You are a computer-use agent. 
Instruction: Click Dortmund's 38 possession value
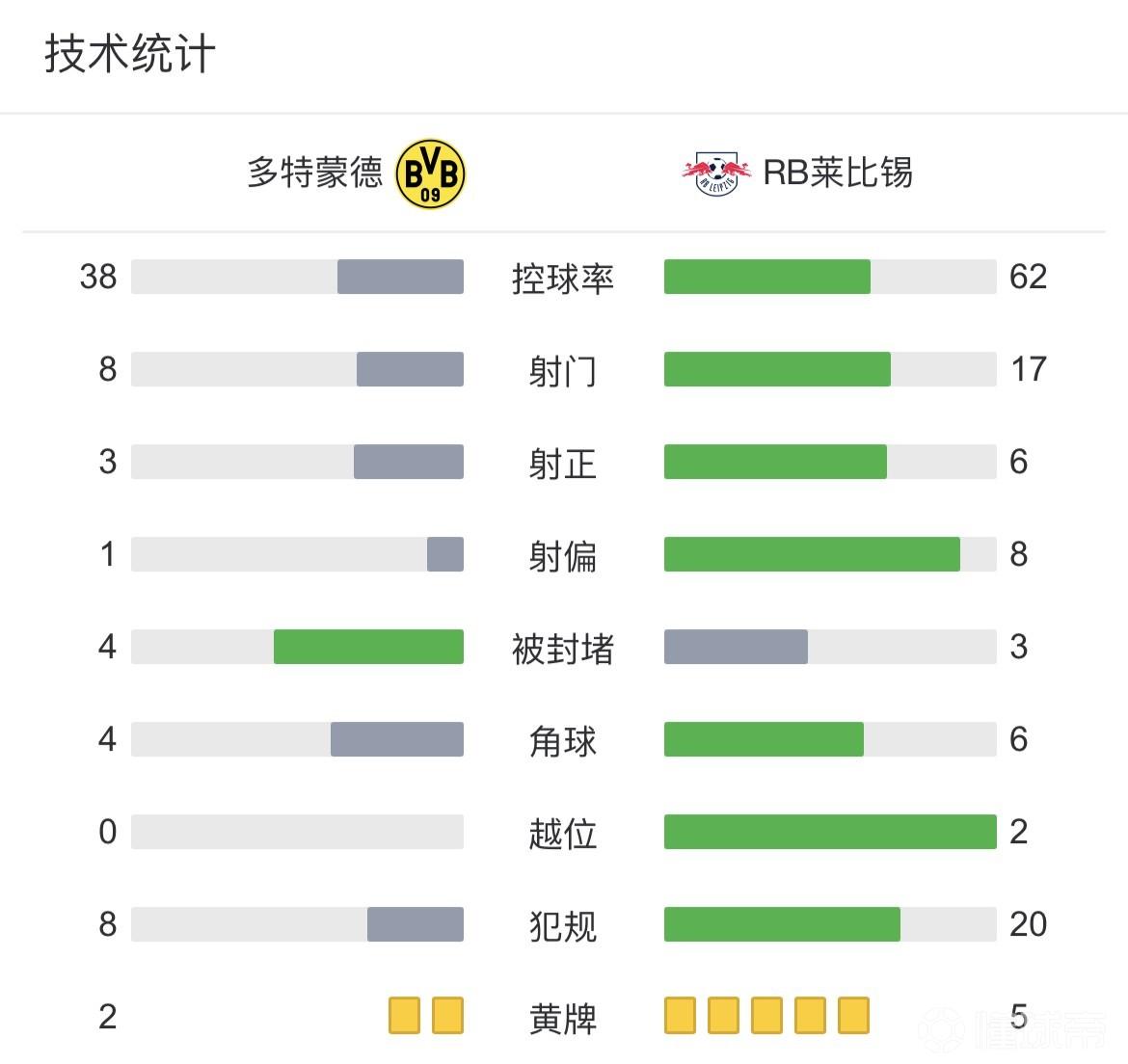[98, 277]
